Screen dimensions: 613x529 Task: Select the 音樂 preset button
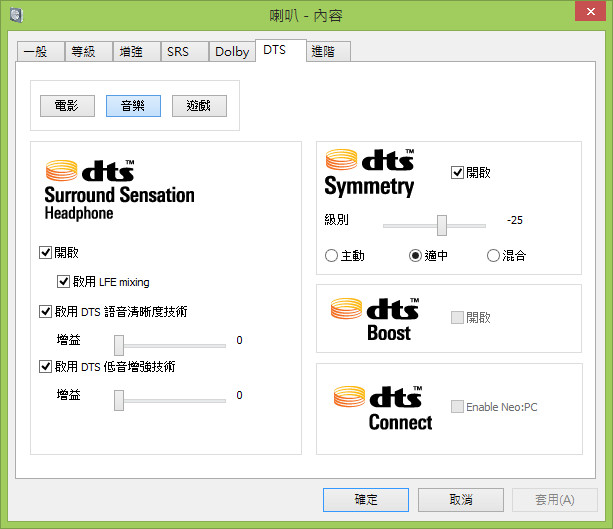[x=133, y=106]
